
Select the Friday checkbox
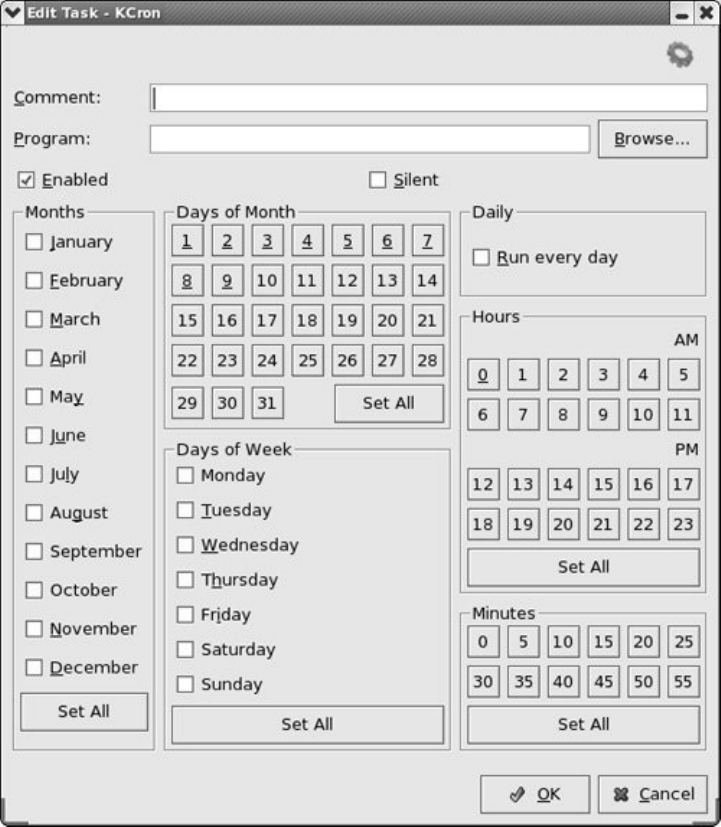point(185,615)
